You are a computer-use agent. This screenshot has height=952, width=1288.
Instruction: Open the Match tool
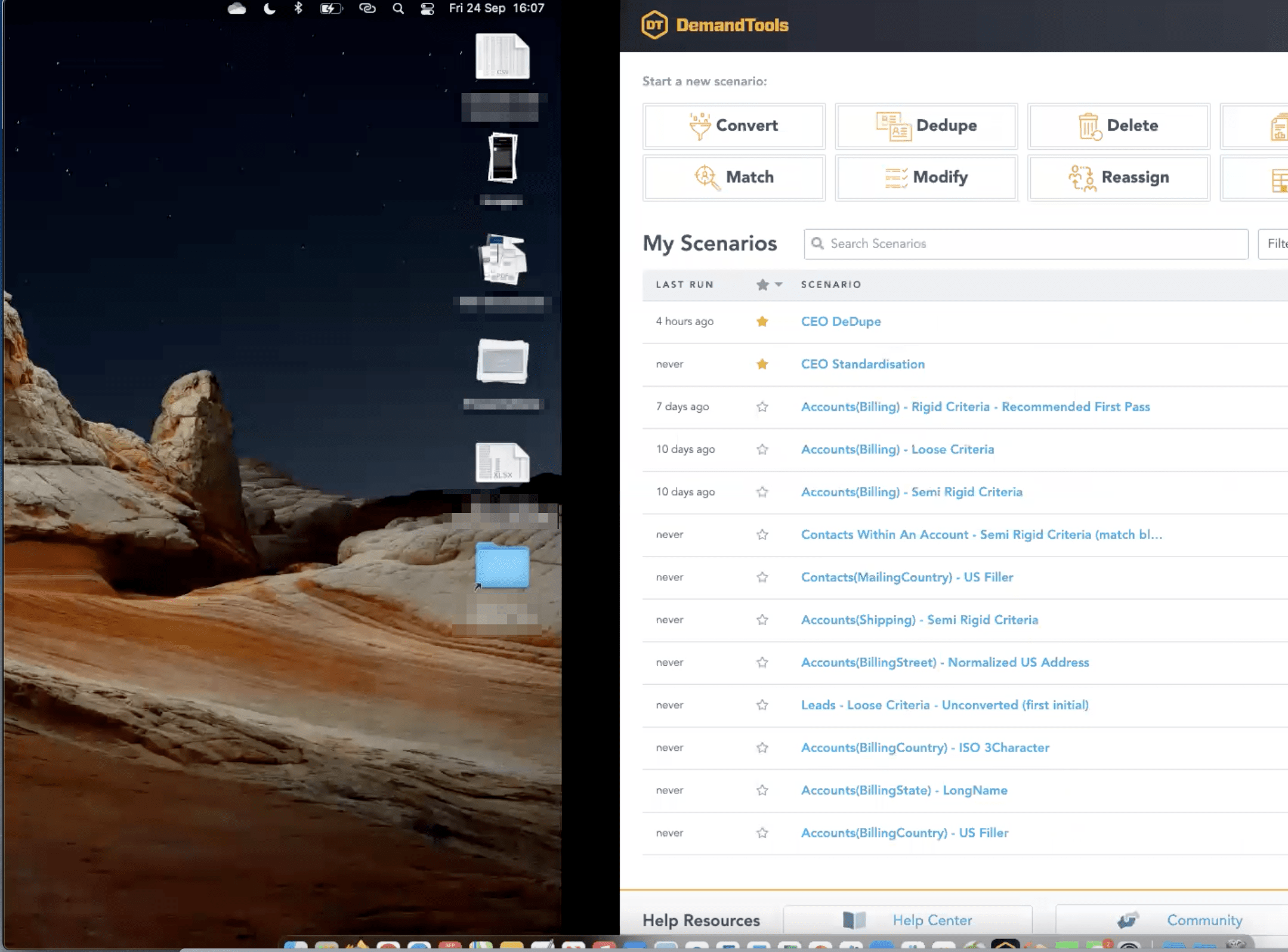coord(733,177)
